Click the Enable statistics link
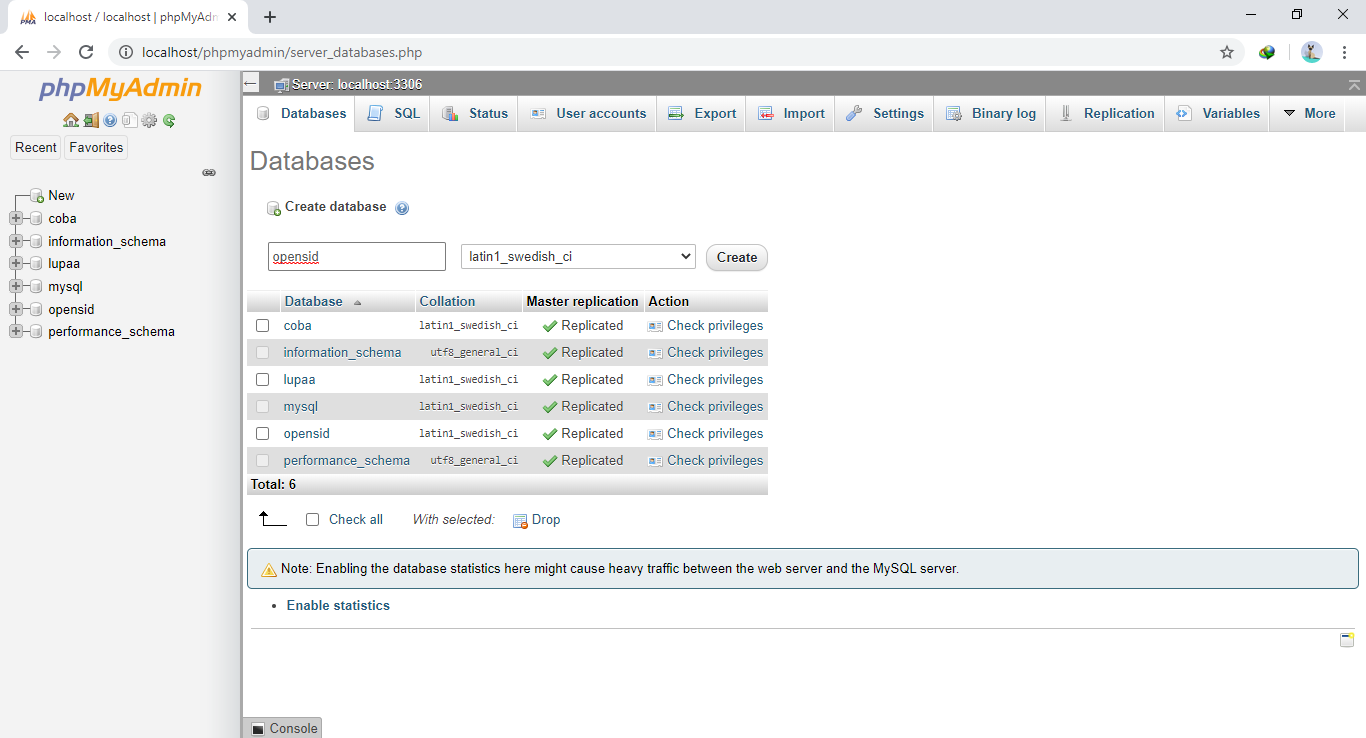Screen dimensions: 1366x738 click(x=338, y=605)
